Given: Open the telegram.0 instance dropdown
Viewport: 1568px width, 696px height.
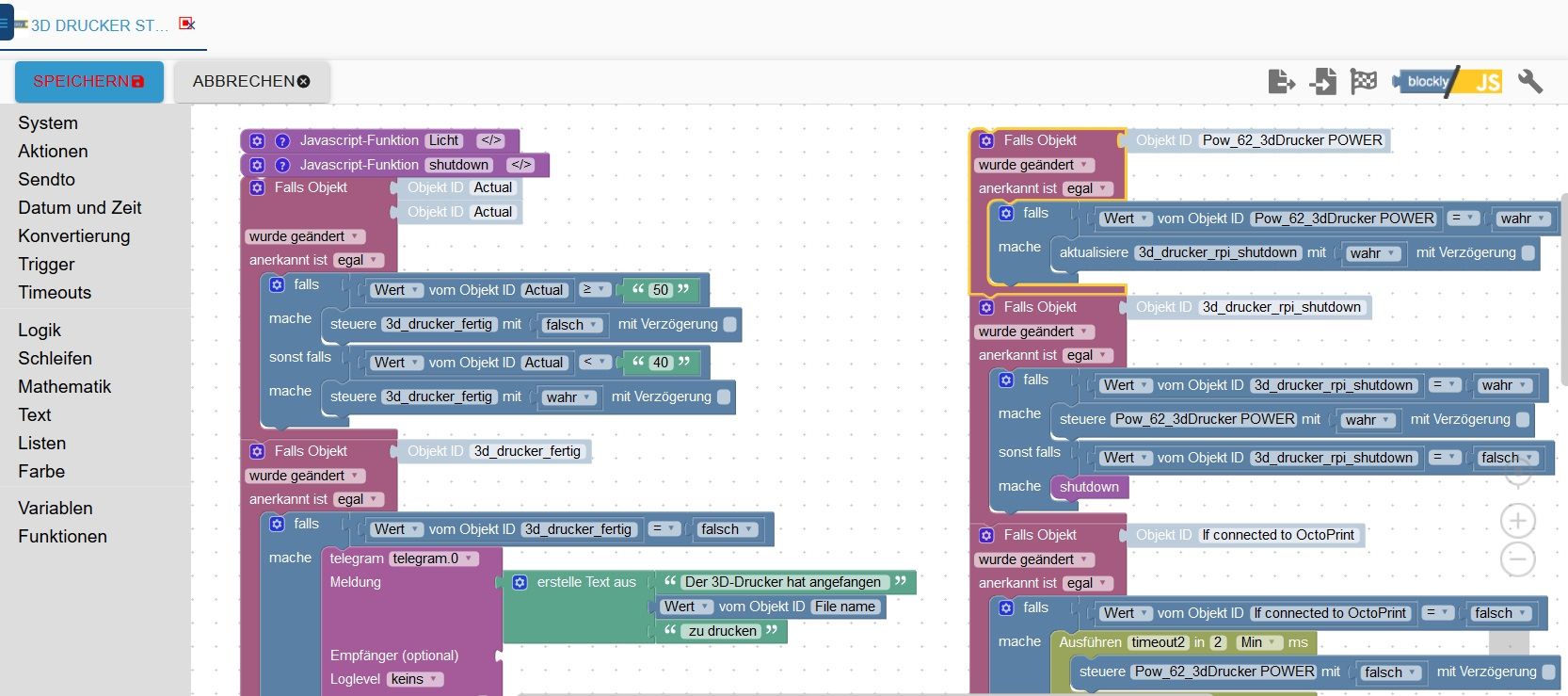Looking at the screenshot, I should pyautogui.click(x=433, y=558).
